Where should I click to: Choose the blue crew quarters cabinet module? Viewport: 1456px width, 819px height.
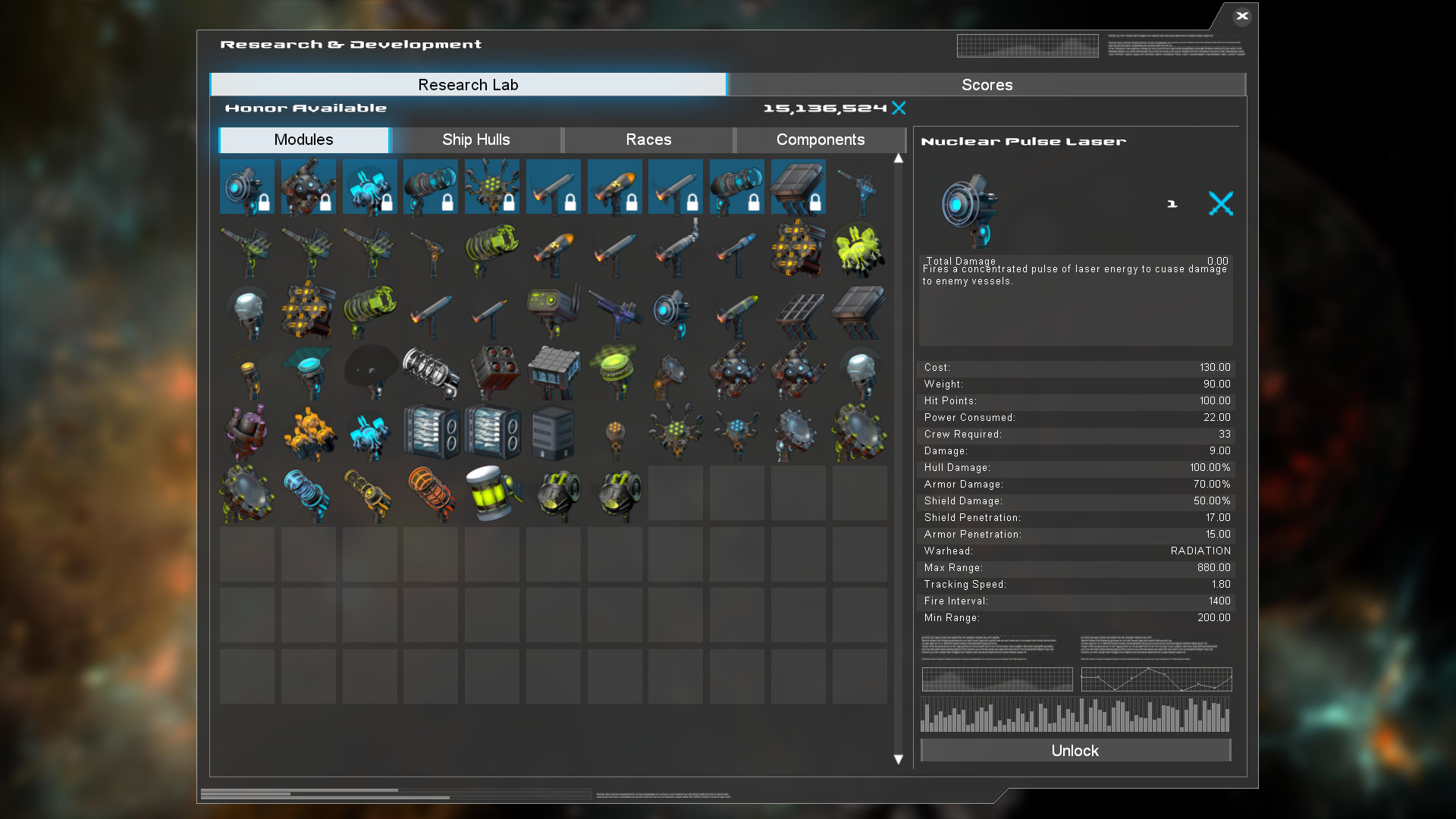(x=431, y=432)
